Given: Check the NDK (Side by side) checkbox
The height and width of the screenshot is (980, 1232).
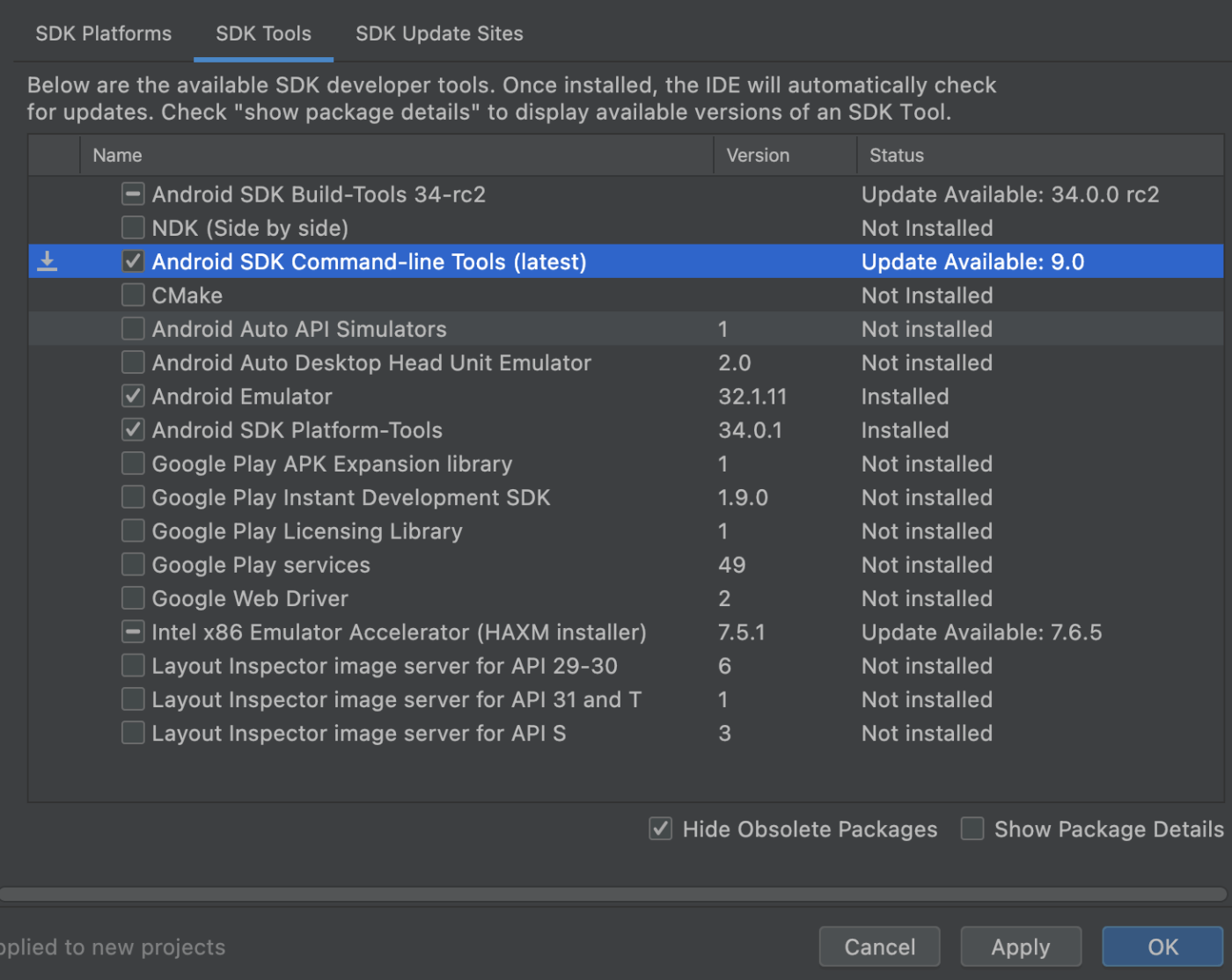Looking at the screenshot, I should click(133, 228).
